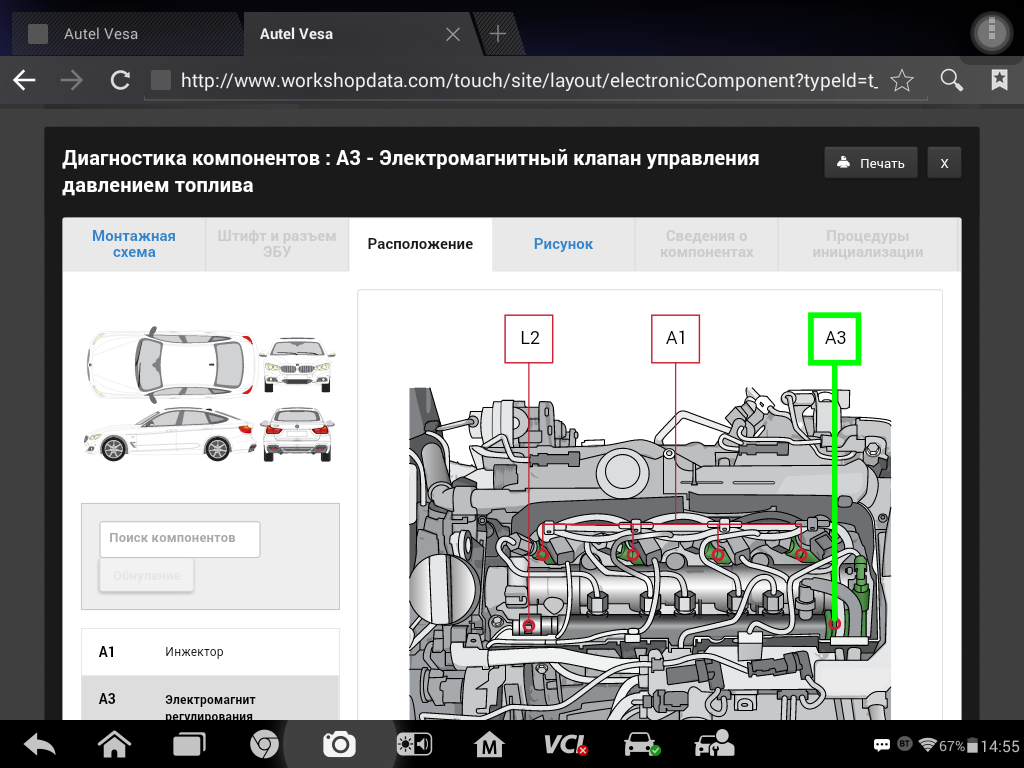
Task: Open the bookmarks list icon
Action: tap(999, 80)
